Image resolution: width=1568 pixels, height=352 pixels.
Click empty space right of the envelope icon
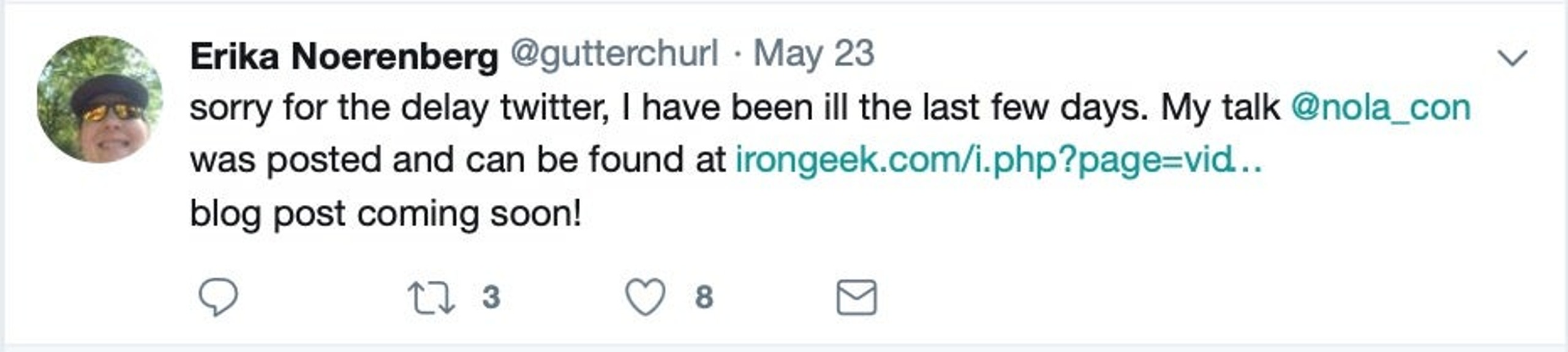(1164, 297)
